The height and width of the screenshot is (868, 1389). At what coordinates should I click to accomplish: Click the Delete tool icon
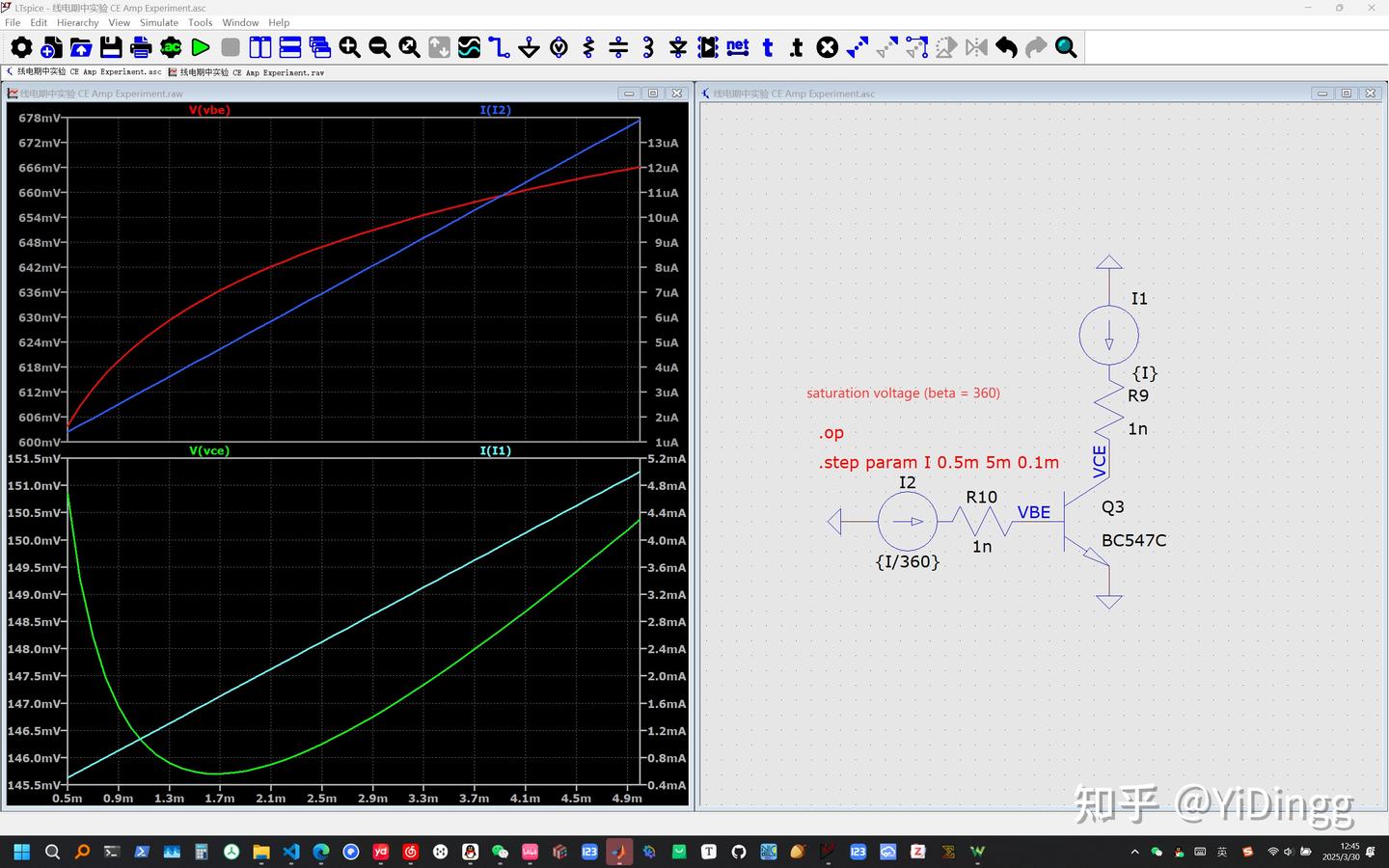pos(828,47)
